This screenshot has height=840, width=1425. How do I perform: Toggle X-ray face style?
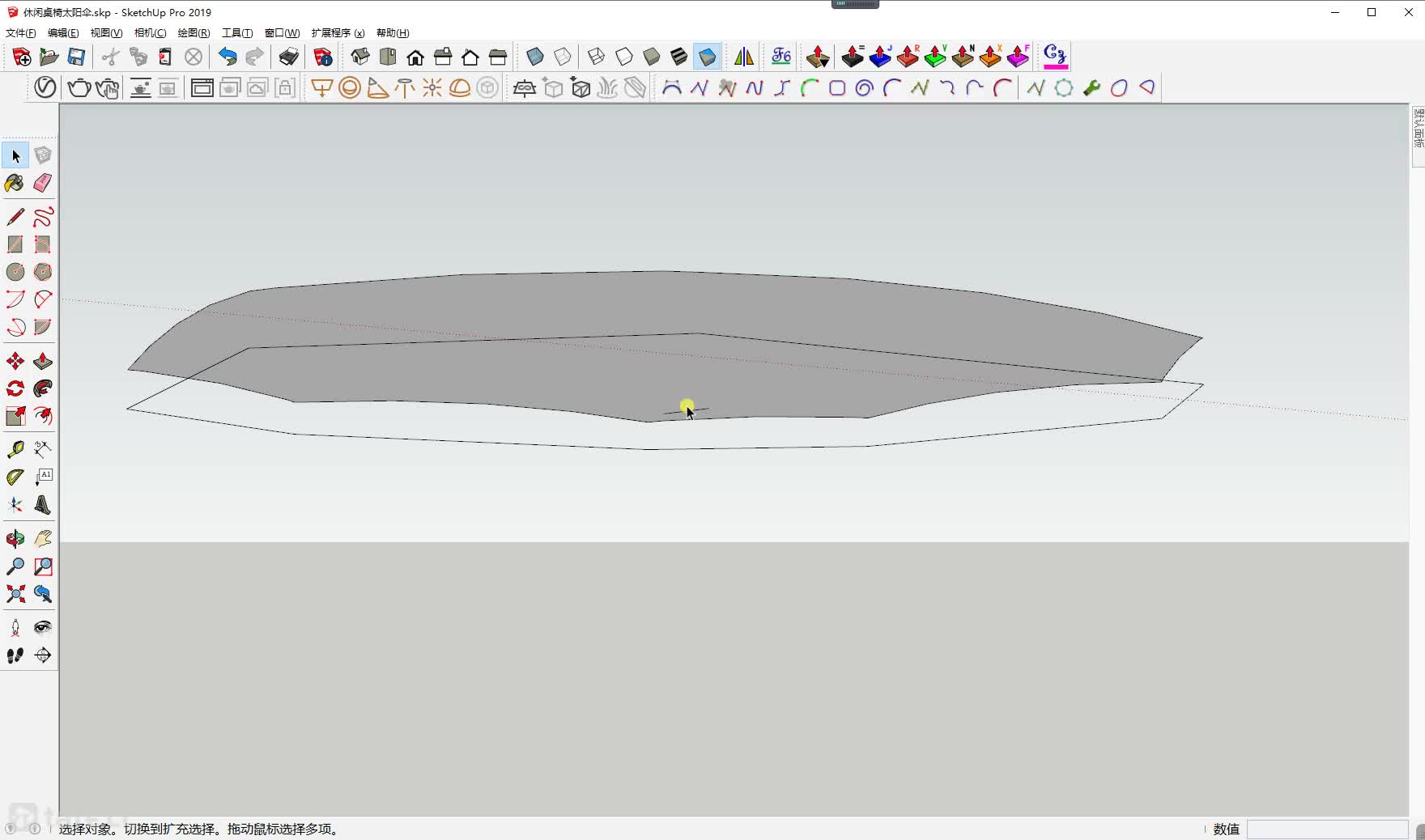point(535,57)
